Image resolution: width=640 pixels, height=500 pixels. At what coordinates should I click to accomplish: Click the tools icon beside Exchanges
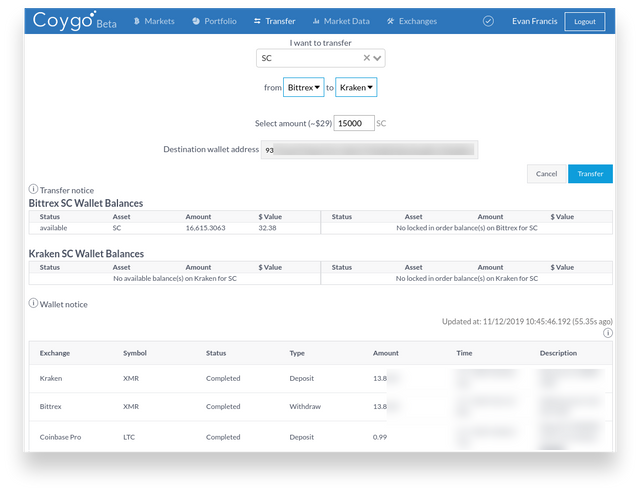pyautogui.click(x=391, y=21)
